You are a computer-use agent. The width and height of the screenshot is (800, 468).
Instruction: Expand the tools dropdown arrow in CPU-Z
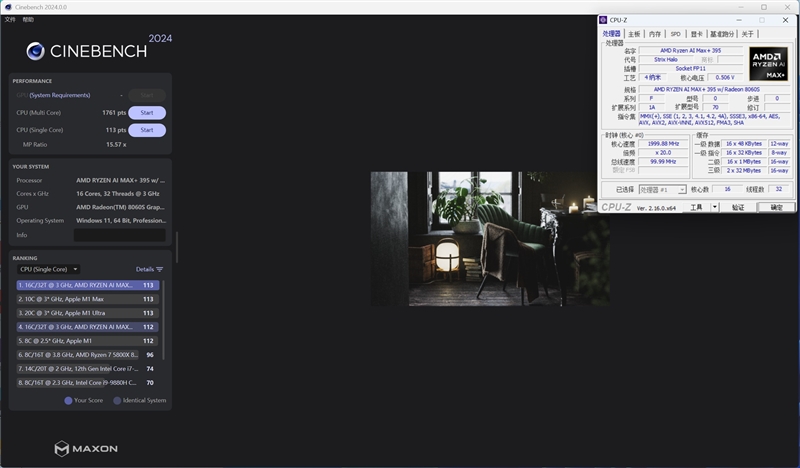[x=713, y=207]
